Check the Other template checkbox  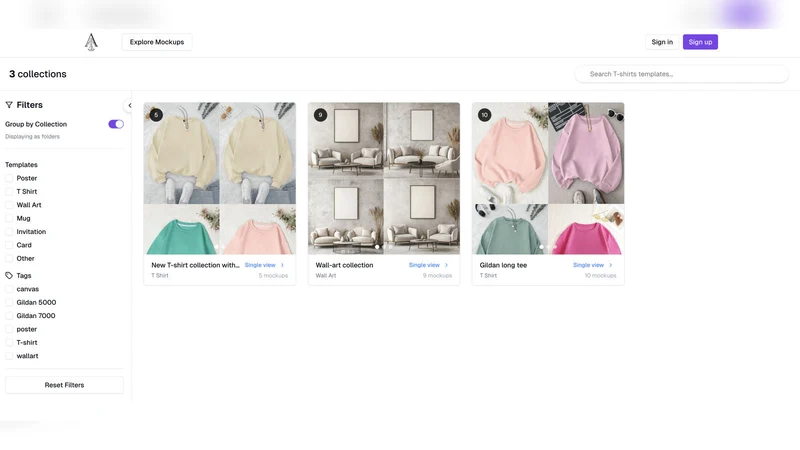9,258
